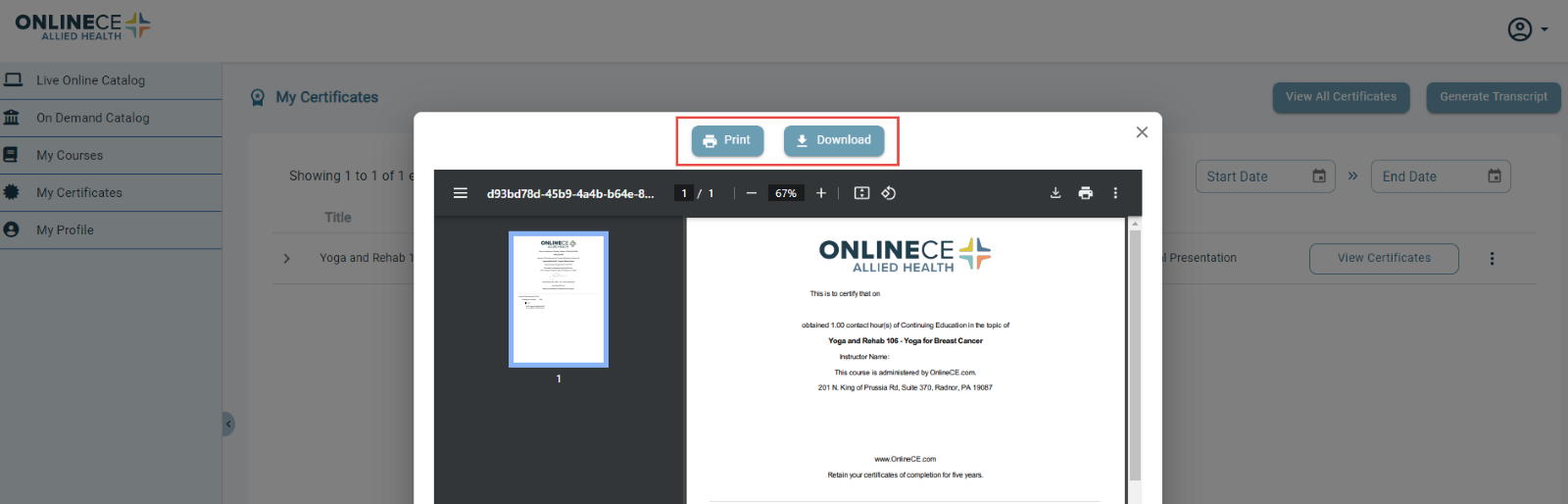
Task: Click the person icon beside My Profile
Action: coord(11,229)
